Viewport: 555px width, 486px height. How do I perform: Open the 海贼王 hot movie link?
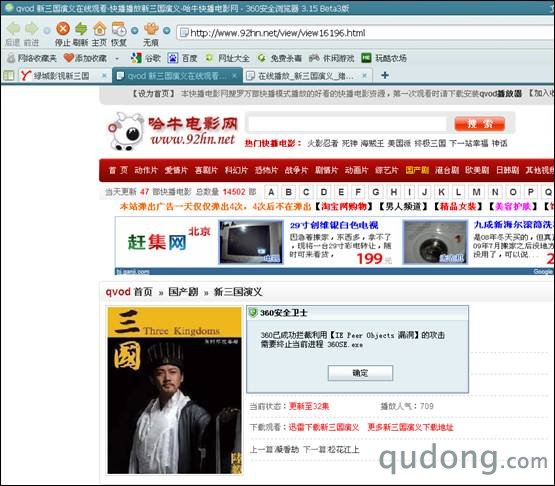(372, 143)
